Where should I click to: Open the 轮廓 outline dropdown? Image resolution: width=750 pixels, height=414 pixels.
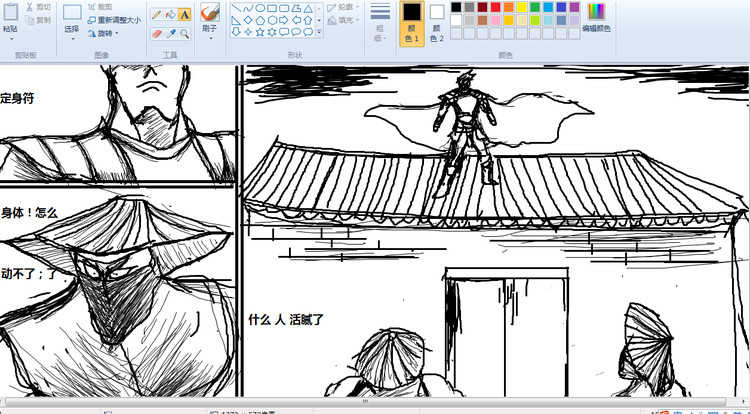345,7
